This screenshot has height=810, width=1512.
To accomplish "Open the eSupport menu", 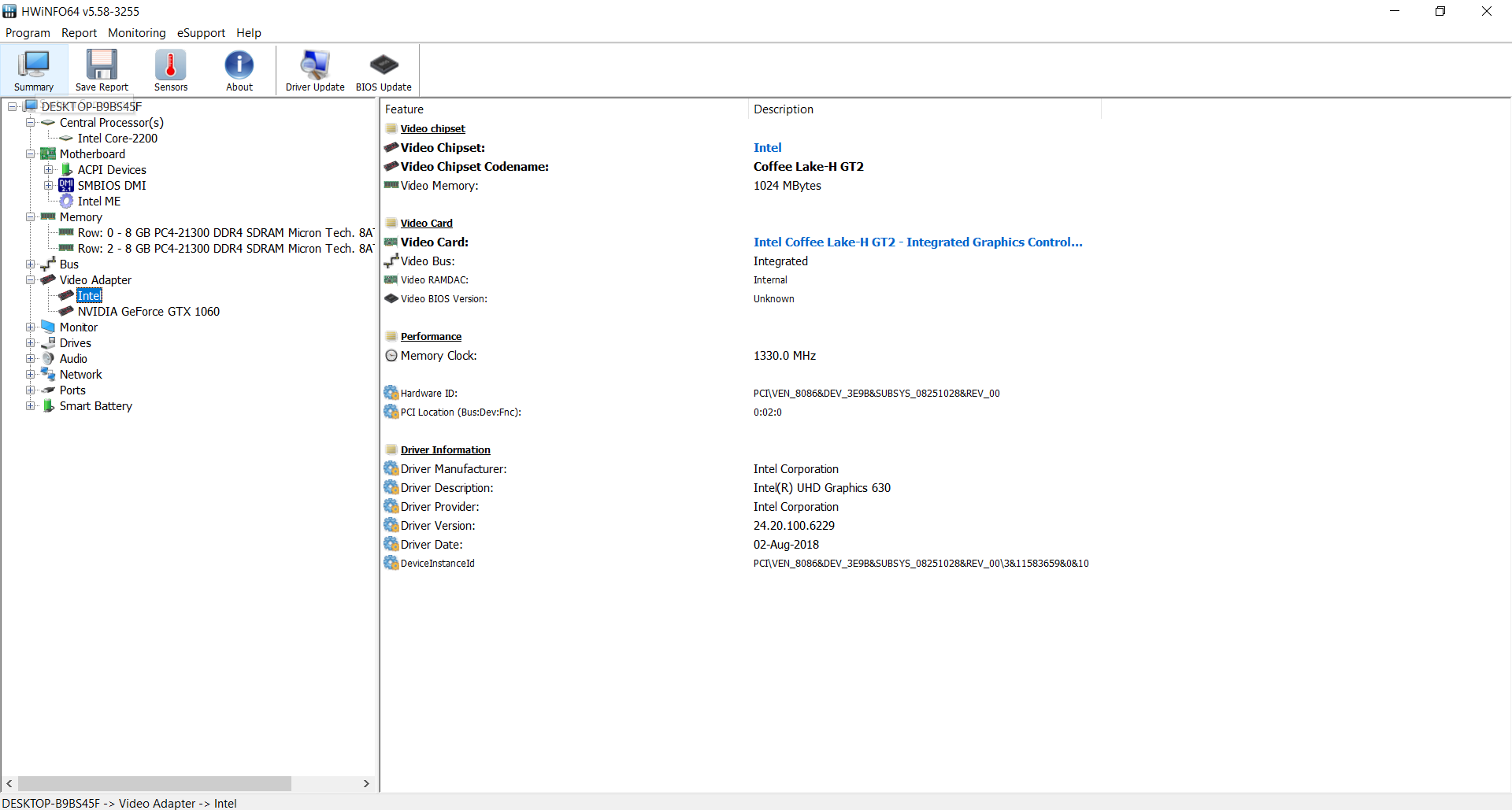I will (201, 33).
